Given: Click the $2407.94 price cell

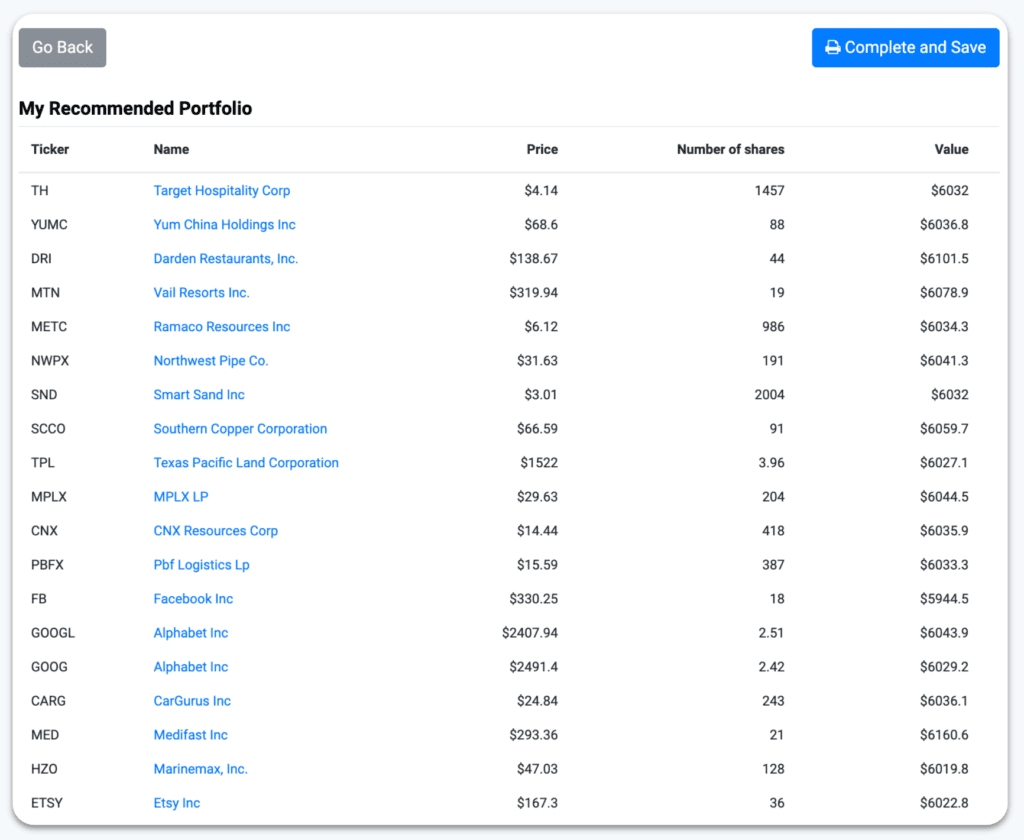Looking at the screenshot, I should click(530, 633).
